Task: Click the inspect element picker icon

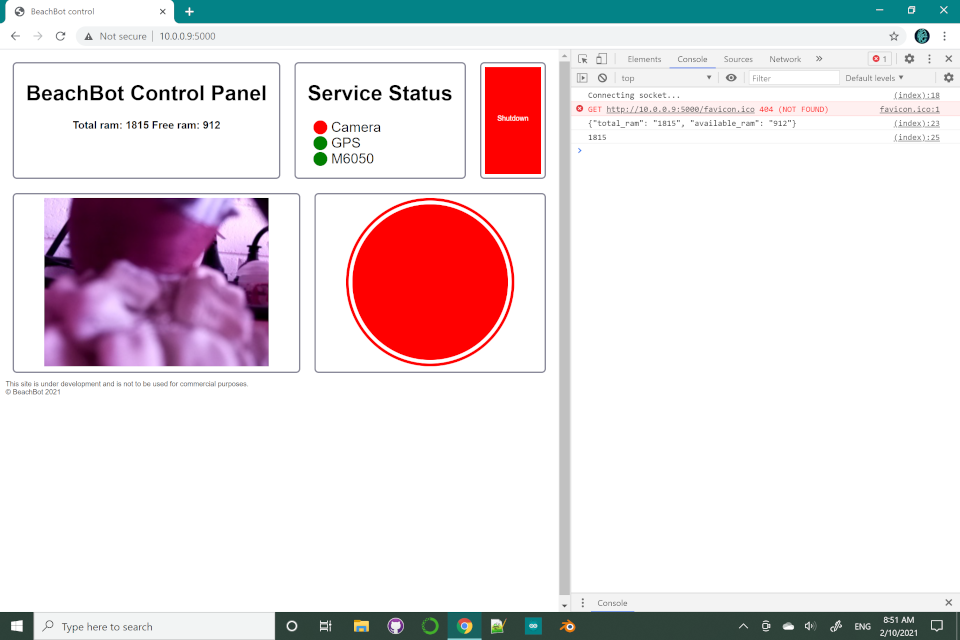Action: pyautogui.click(x=583, y=59)
